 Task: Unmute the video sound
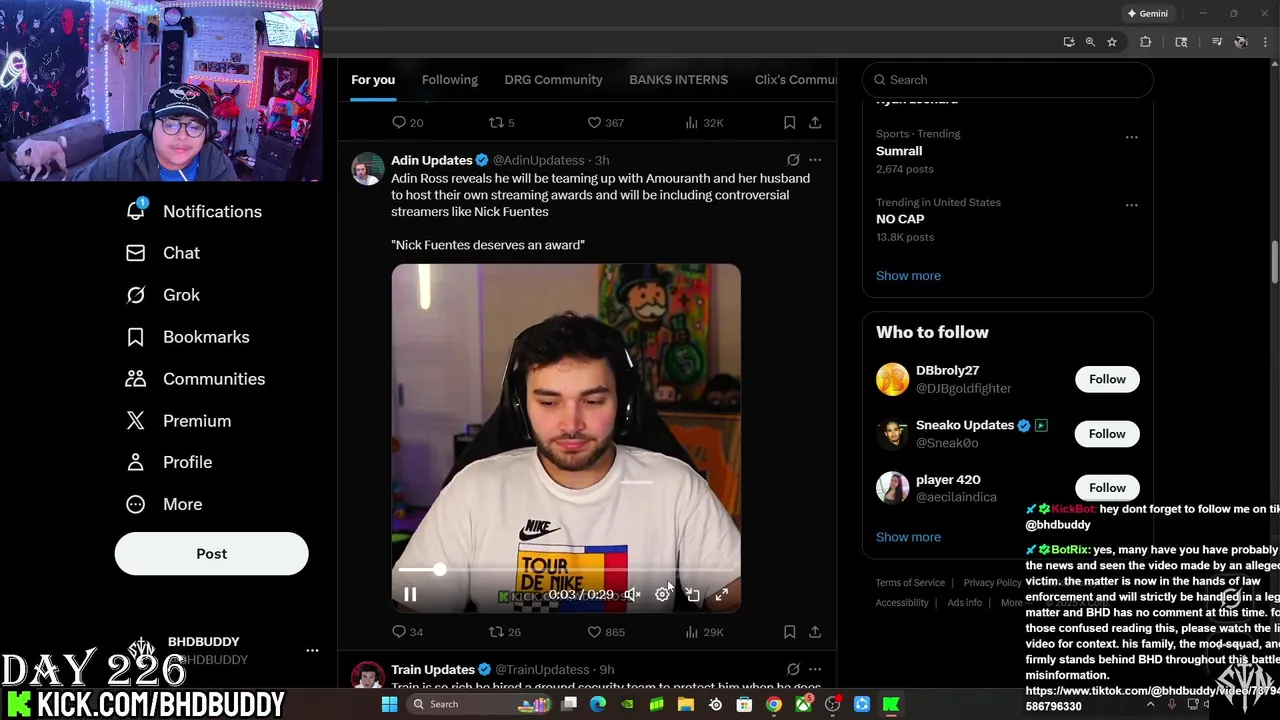[x=632, y=595]
